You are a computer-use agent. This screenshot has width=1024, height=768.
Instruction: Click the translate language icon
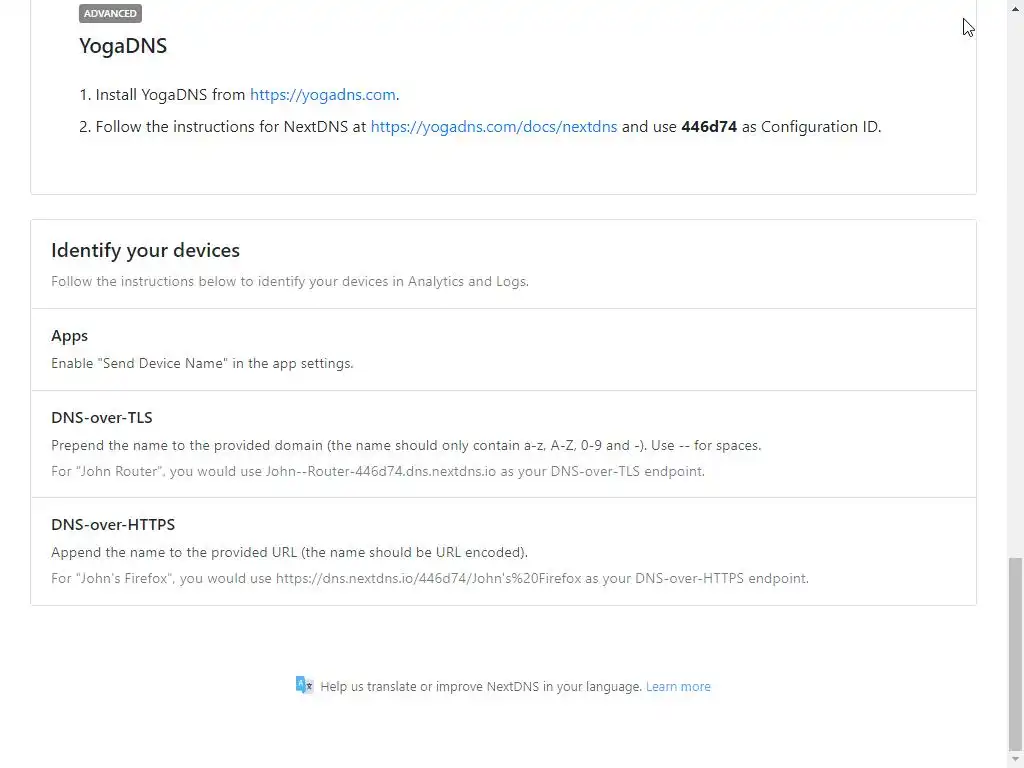pos(305,685)
